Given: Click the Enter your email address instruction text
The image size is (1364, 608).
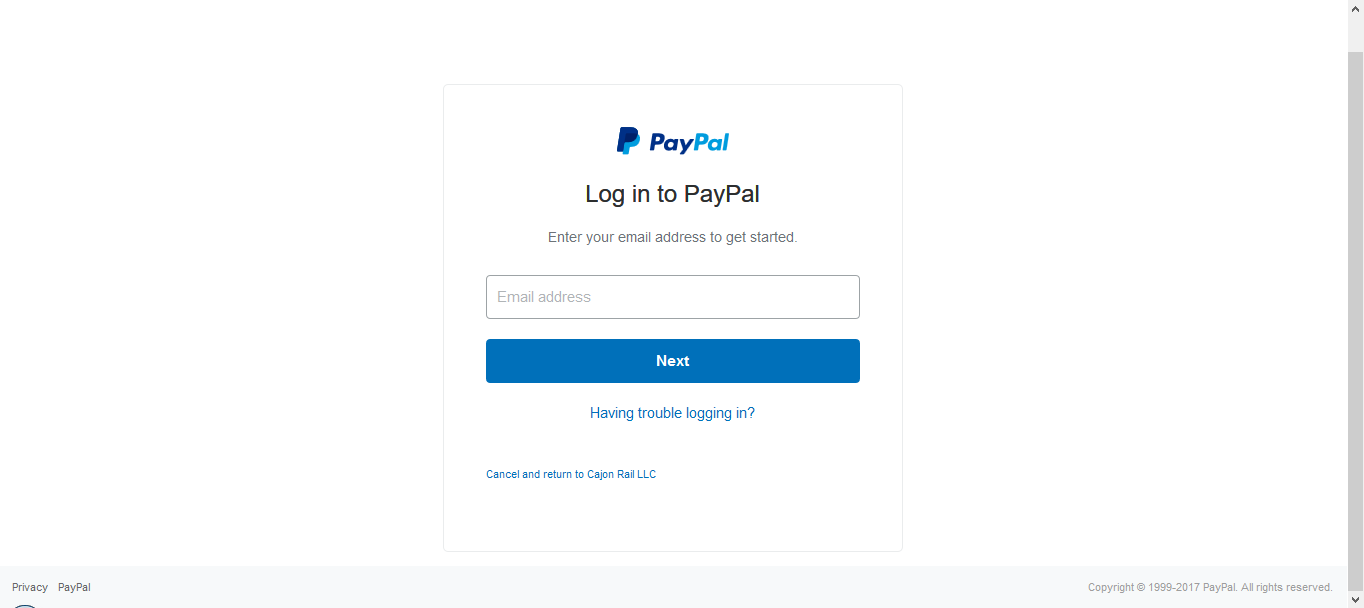Looking at the screenshot, I should click(672, 238).
